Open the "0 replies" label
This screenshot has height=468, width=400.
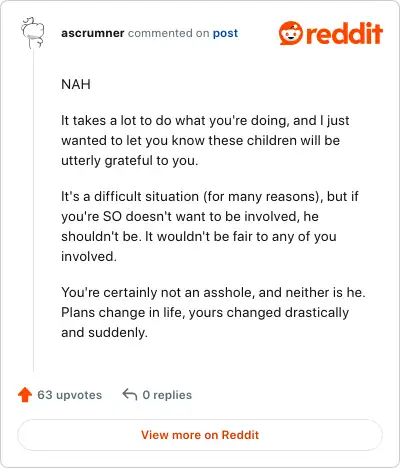tap(167, 395)
